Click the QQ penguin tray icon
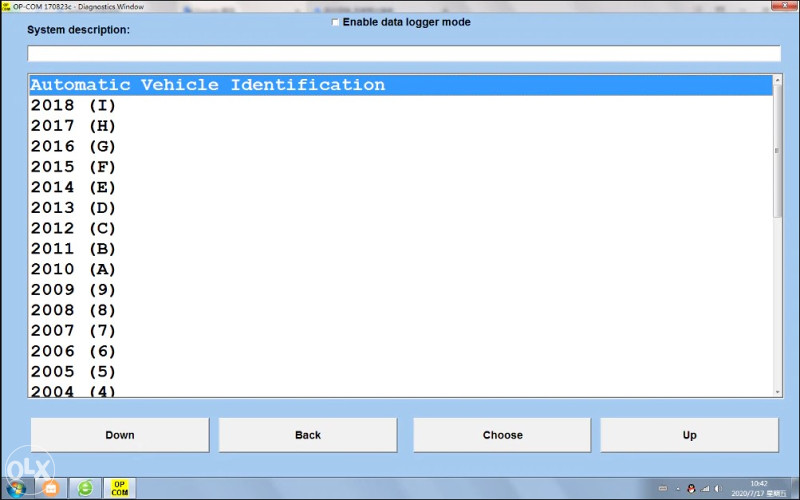 [691, 489]
